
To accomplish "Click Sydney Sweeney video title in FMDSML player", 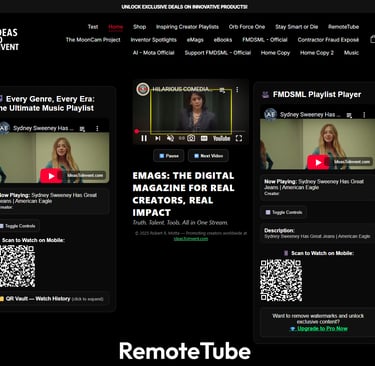I will tap(310, 115).
